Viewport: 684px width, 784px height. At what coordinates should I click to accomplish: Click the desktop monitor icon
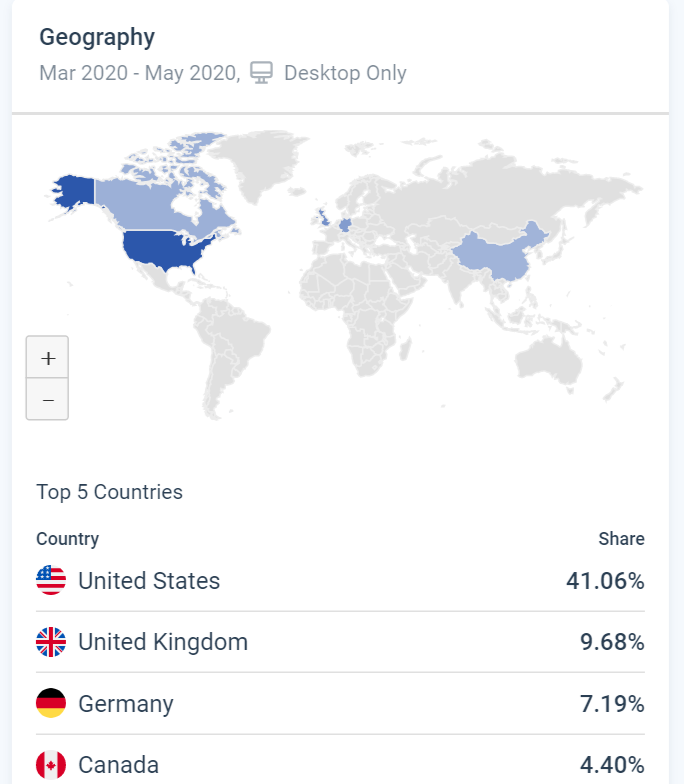(x=261, y=73)
